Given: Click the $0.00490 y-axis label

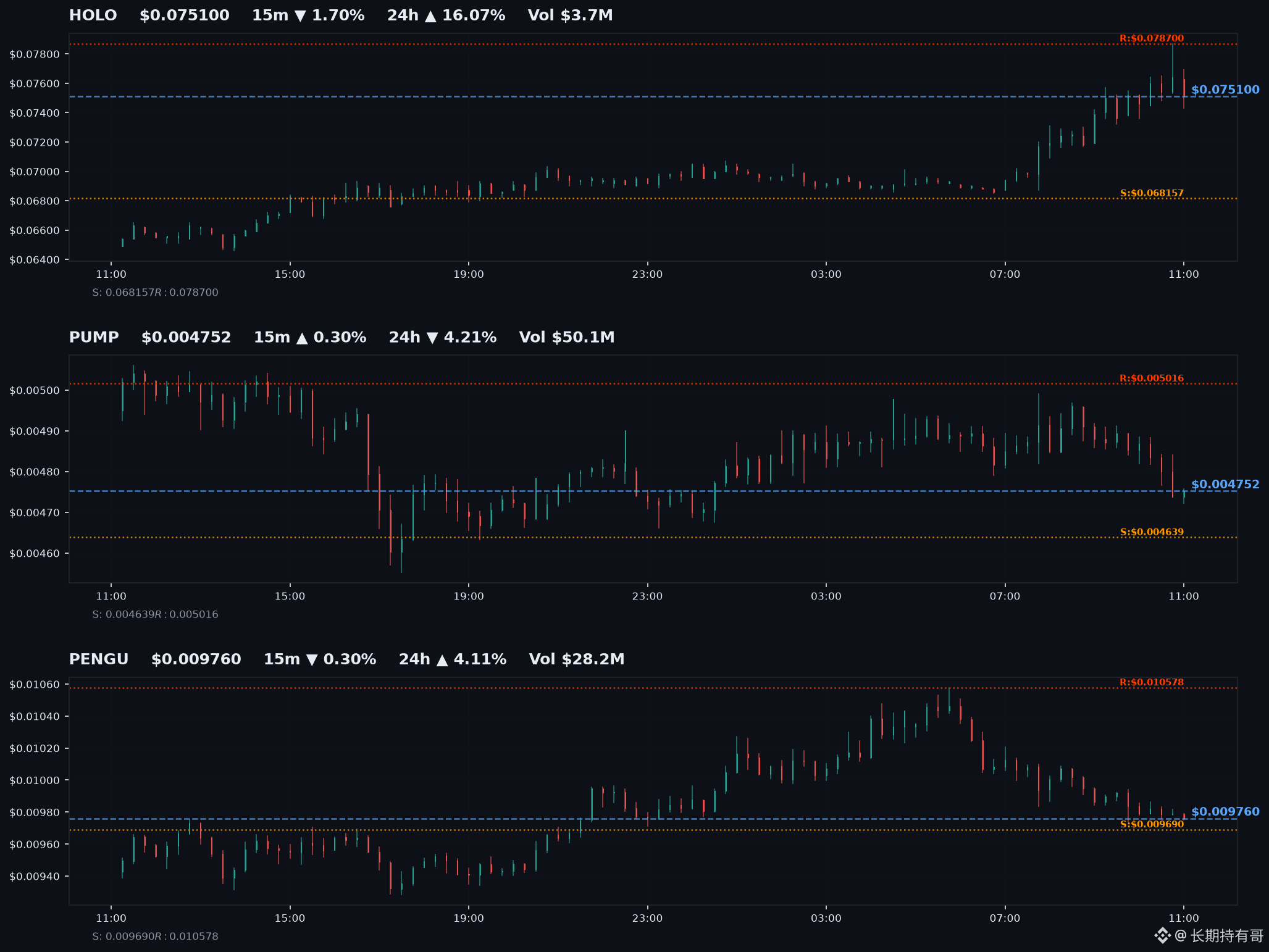Looking at the screenshot, I should point(35,431).
